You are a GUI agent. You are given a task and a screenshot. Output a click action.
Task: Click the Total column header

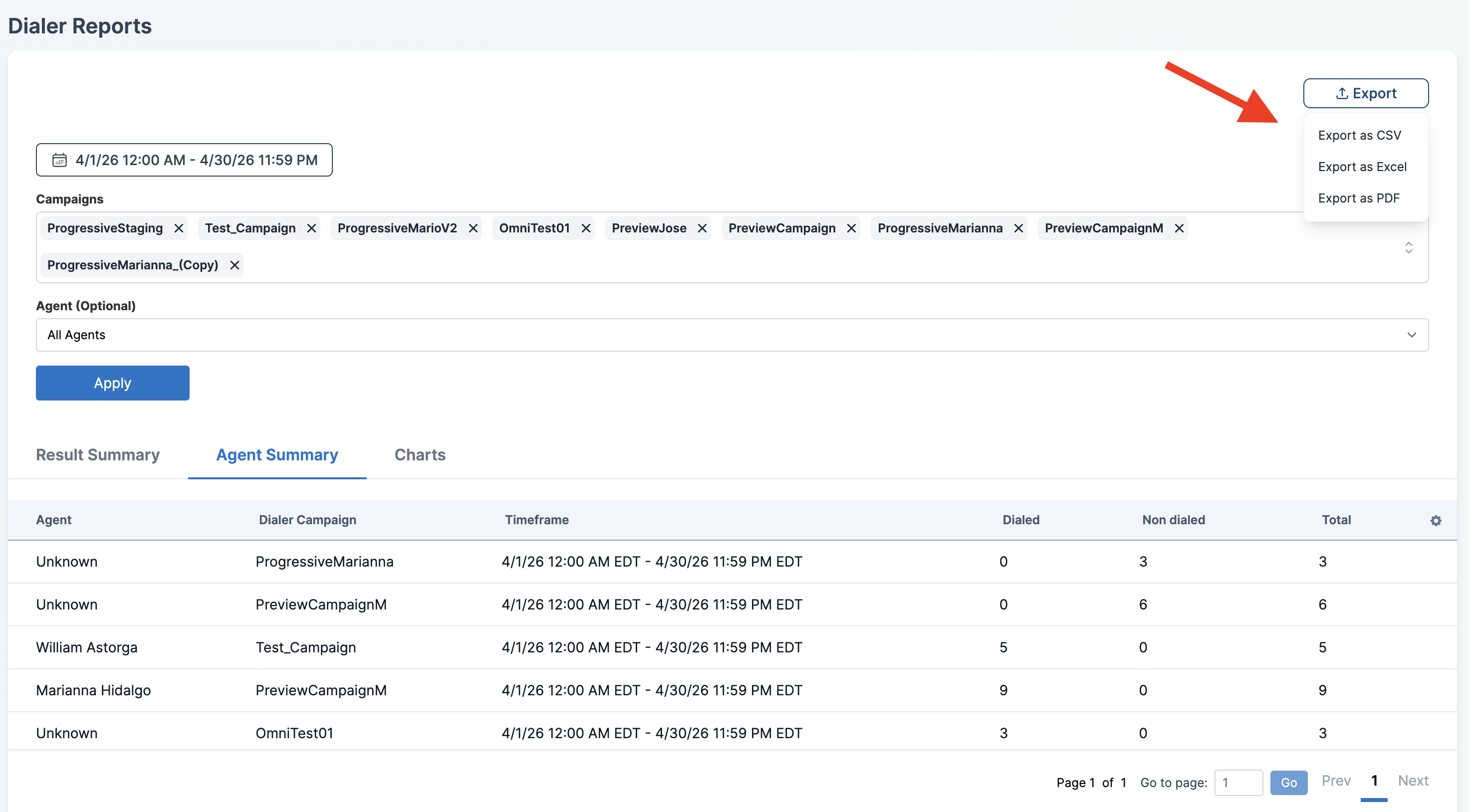(1336, 520)
